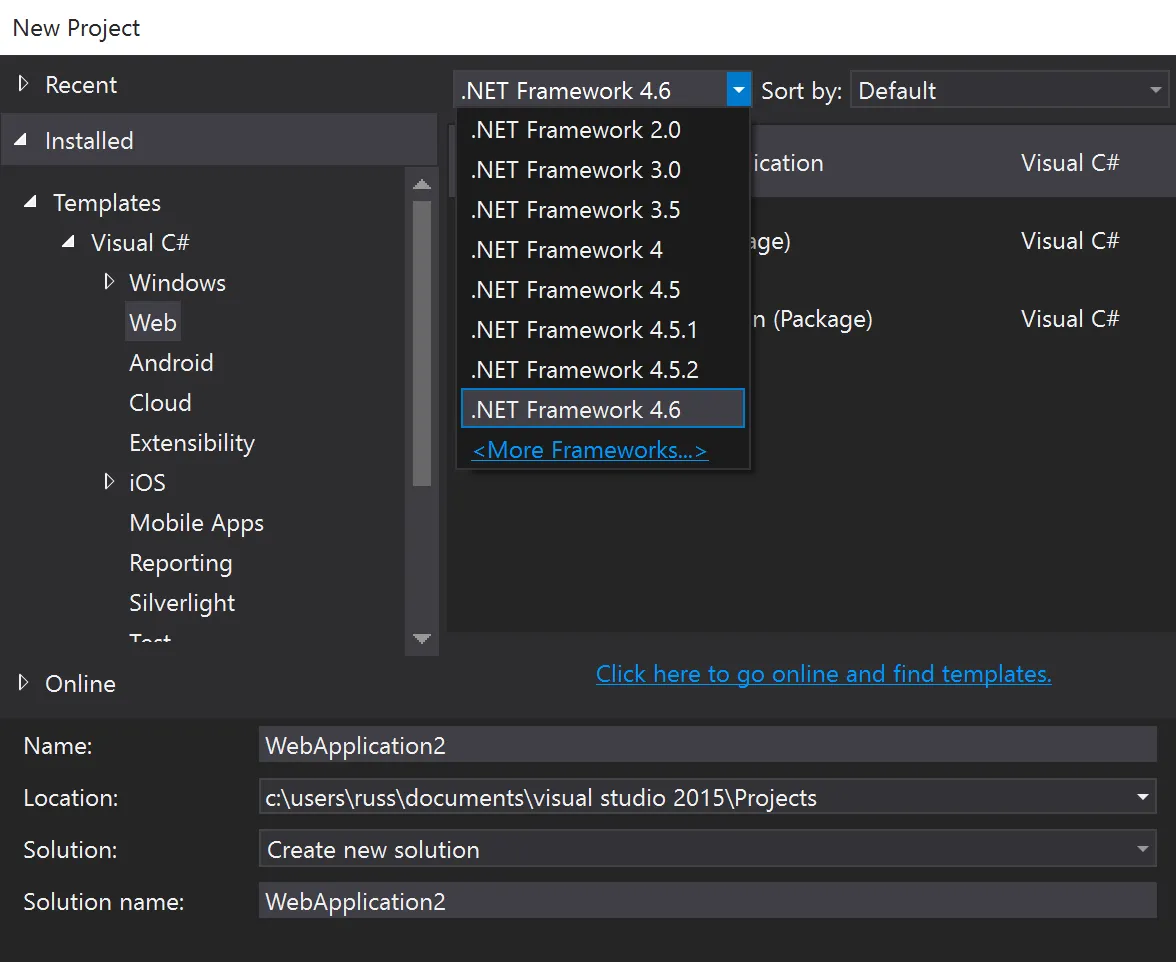1176x962 pixels.
Task: Select the Android template category
Action: [171, 363]
